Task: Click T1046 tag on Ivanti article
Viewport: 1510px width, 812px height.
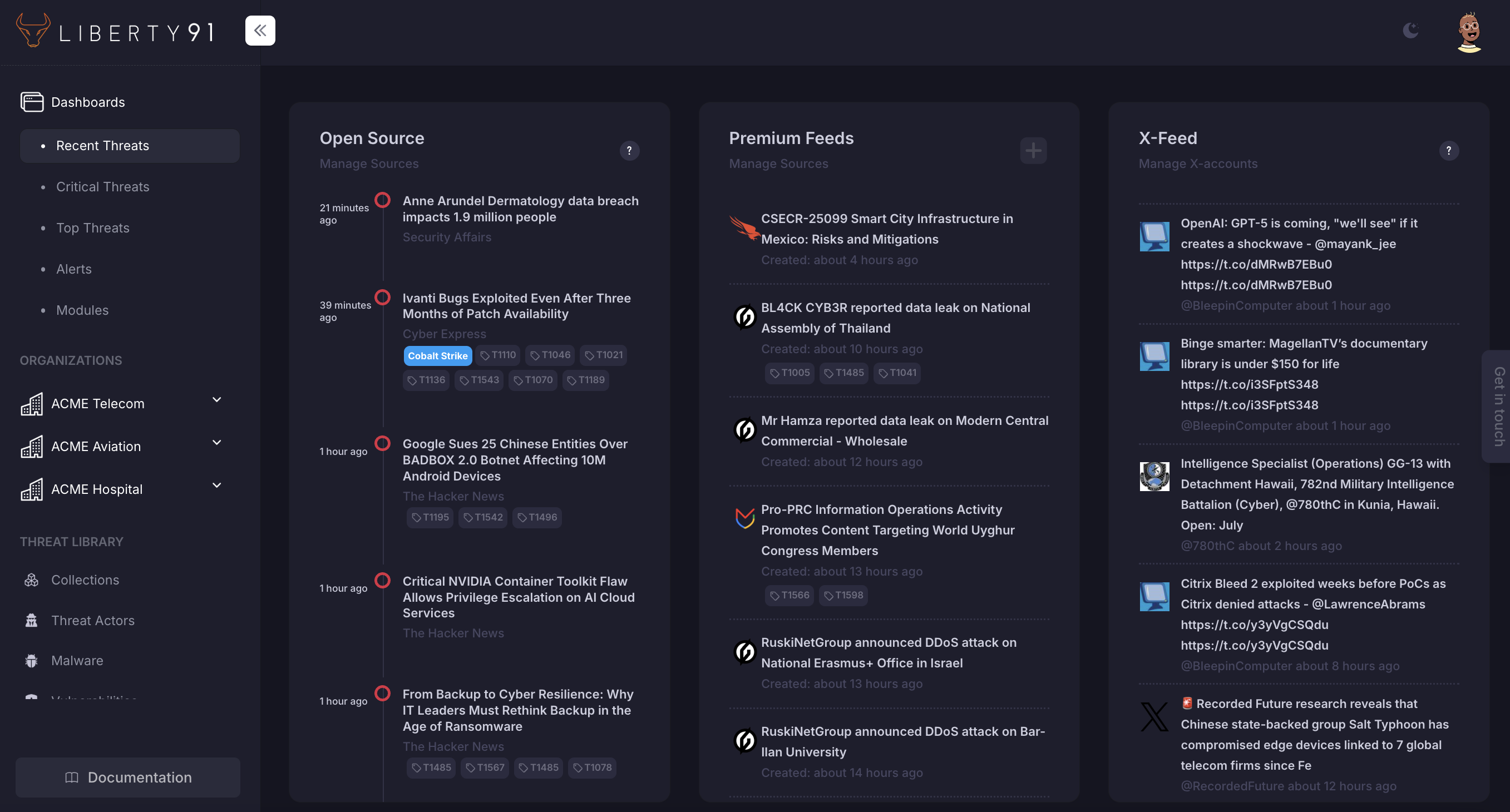Action: (x=550, y=355)
